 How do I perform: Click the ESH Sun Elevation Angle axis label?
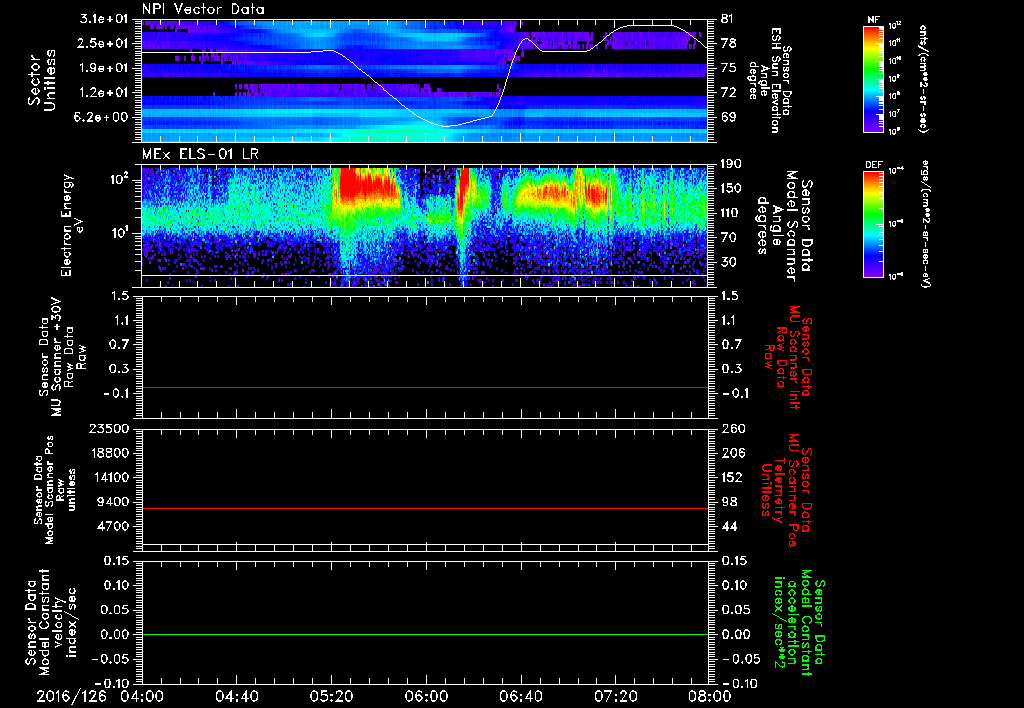tap(775, 80)
